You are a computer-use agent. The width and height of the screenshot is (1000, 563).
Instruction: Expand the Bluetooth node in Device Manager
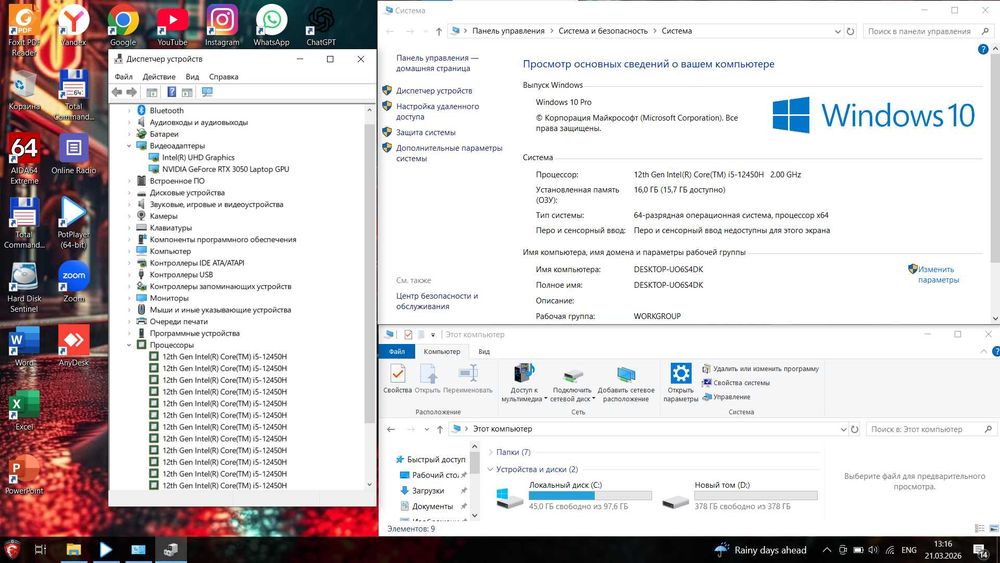pos(129,110)
